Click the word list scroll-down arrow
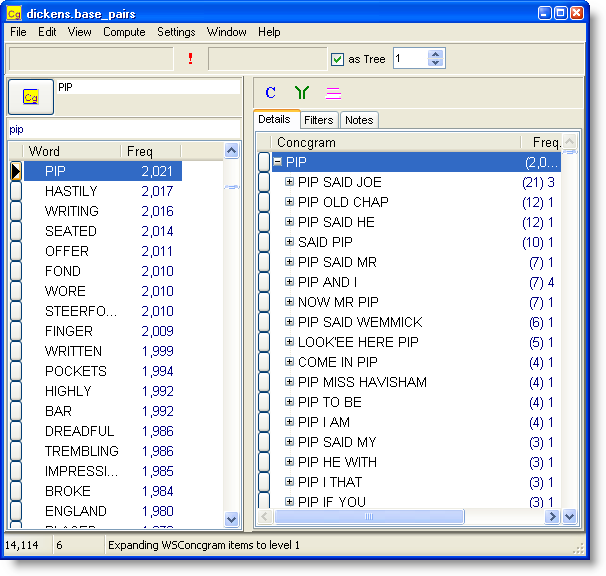 232,519
